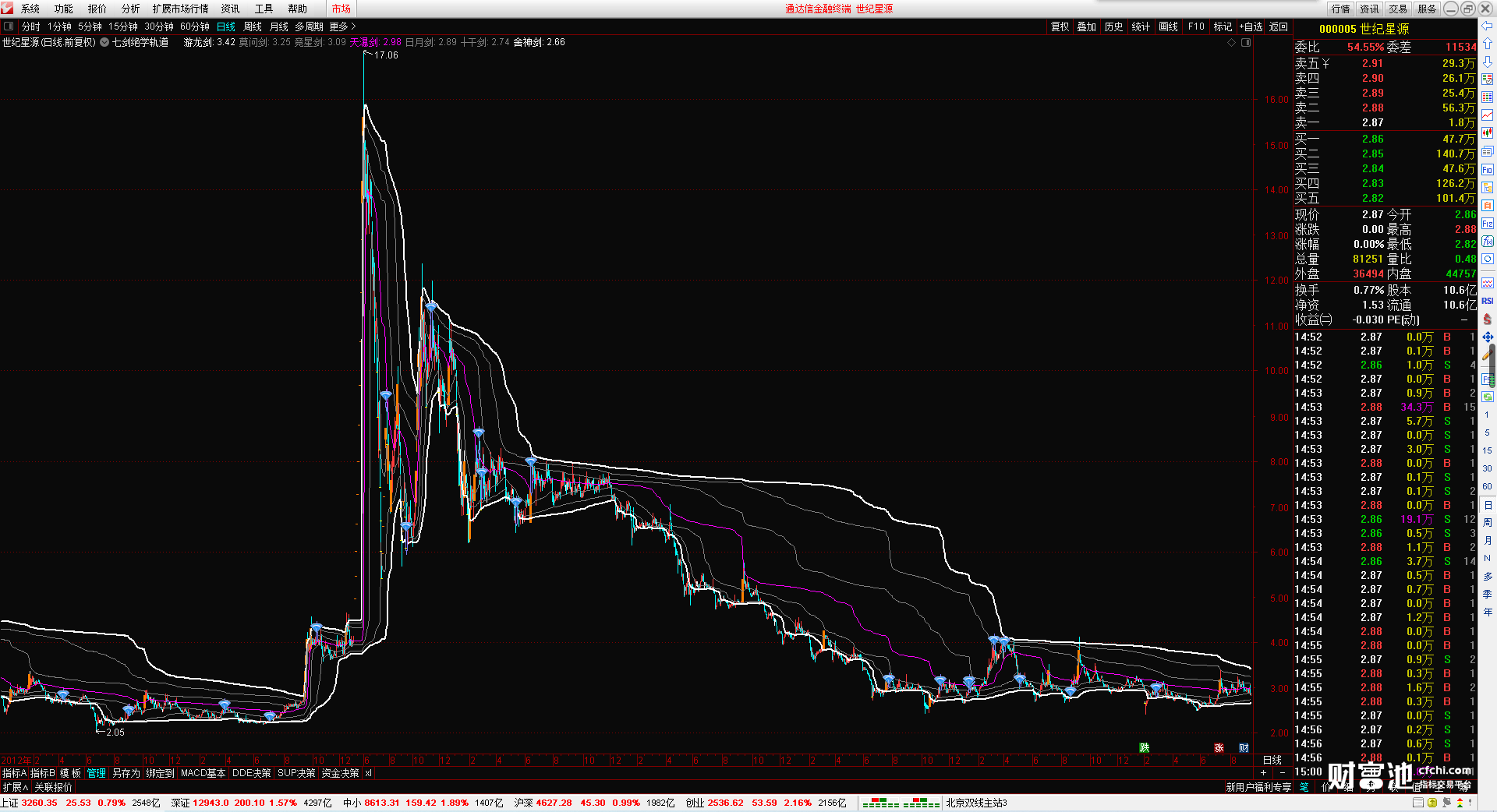Screen dimensions: 1497x812
Task: Click the +自选 button
Action: (1251, 26)
